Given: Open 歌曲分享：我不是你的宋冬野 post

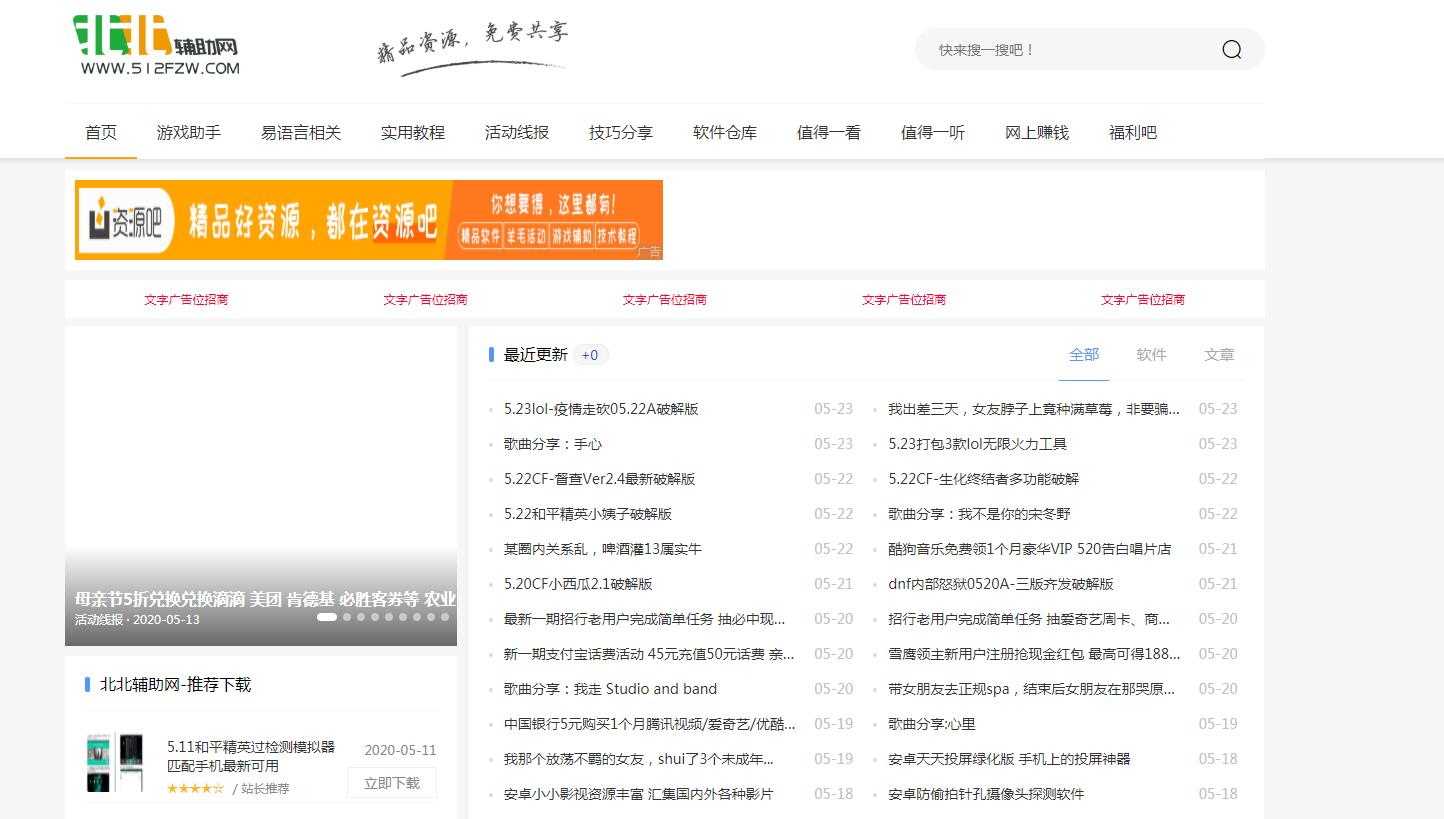Looking at the screenshot, I should pyautogui.click(x=979, y=514).
